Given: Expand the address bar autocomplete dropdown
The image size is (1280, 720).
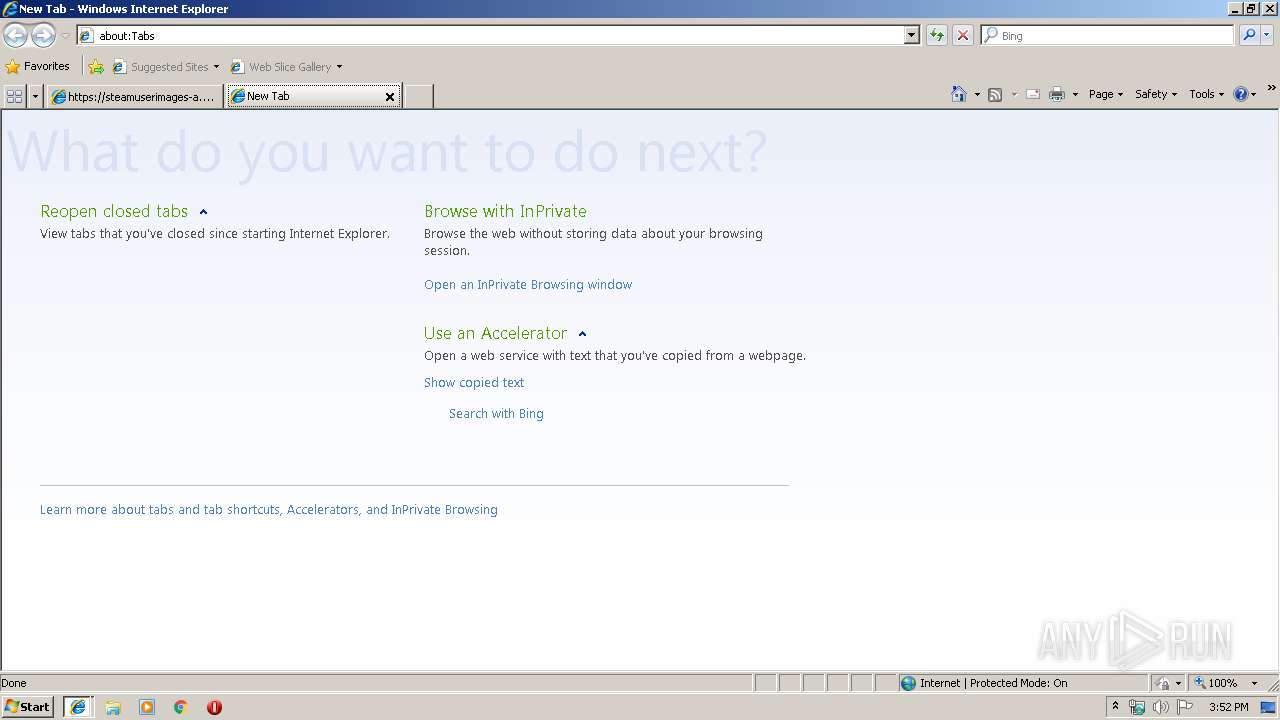Looking at the screenshot, I should [x=911, y=35].
